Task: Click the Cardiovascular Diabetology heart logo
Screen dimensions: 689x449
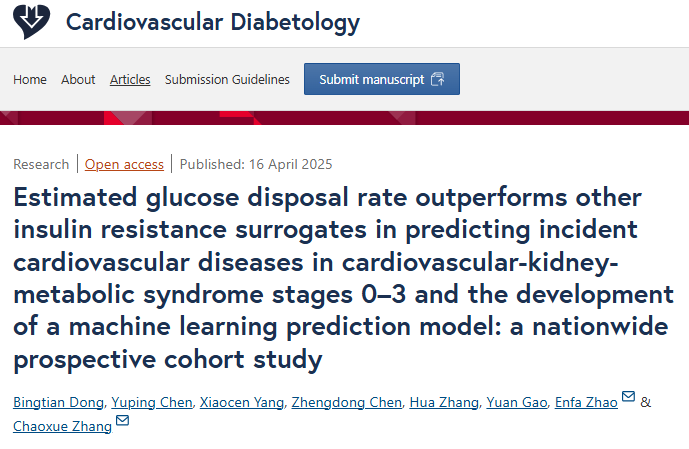Action: tap(32, 21)
